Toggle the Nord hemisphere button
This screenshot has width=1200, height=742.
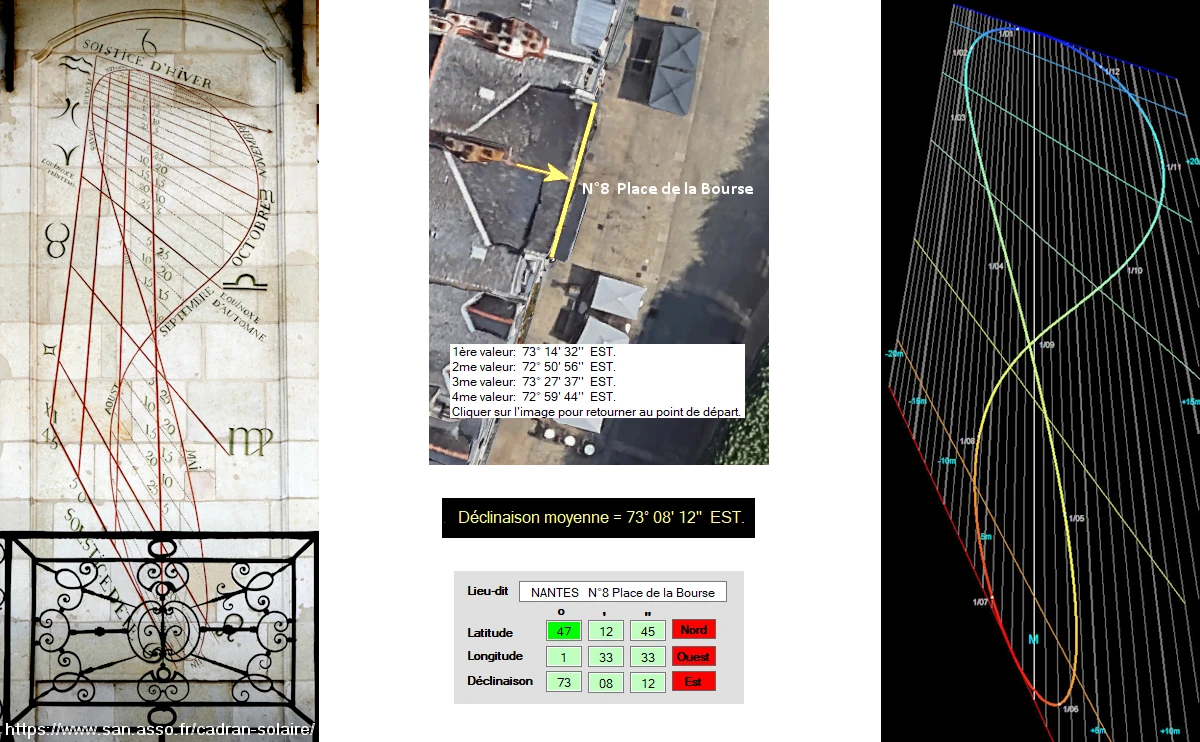(693, 630)
